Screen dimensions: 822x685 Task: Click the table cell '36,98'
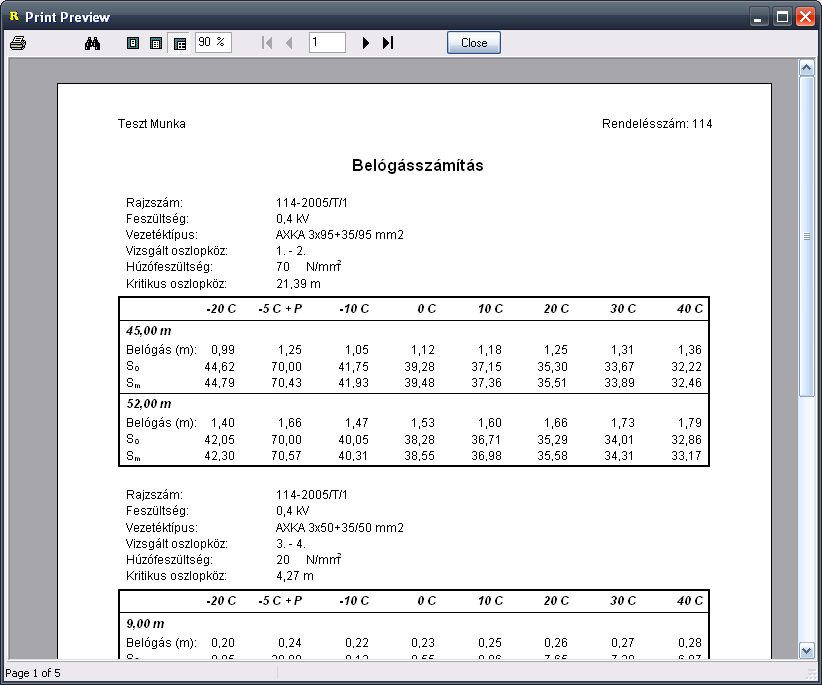(x=486, y=456)
